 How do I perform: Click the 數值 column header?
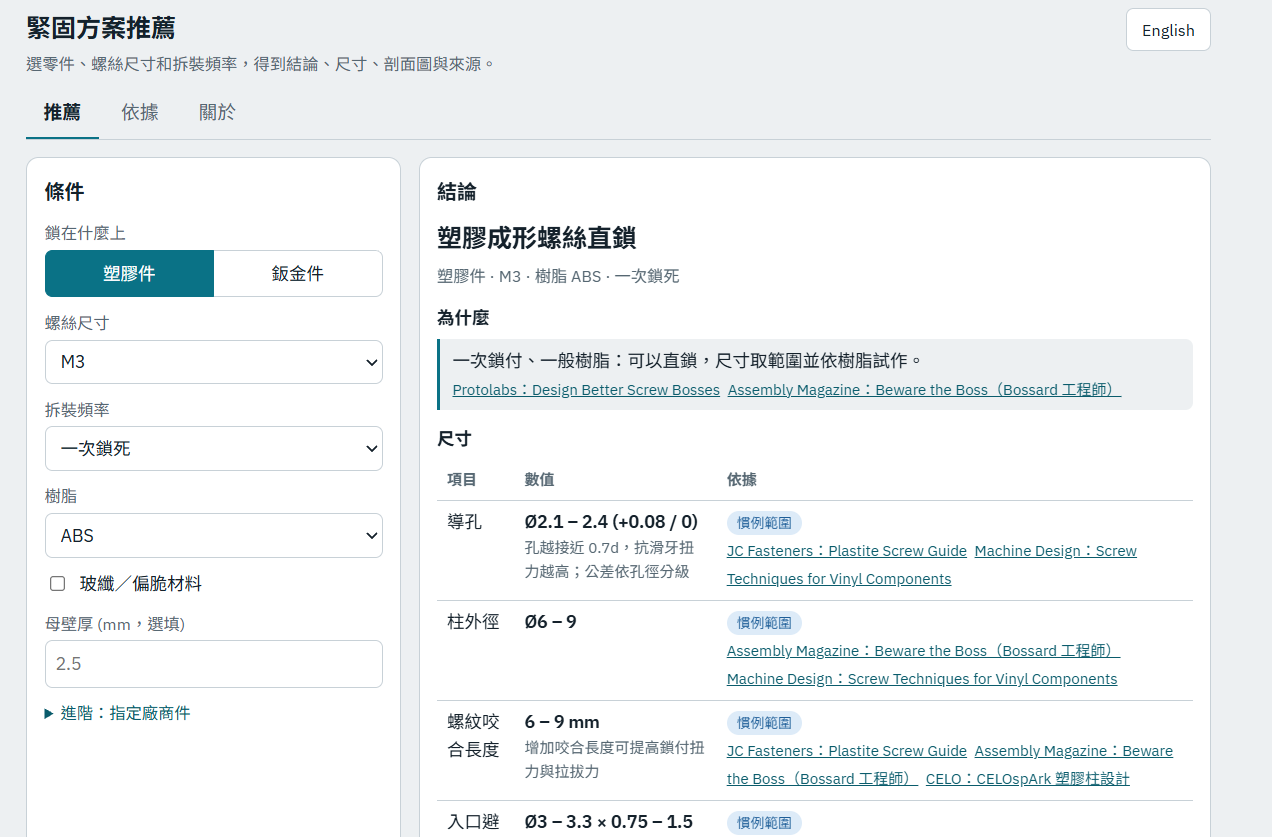tap(539, 480)
